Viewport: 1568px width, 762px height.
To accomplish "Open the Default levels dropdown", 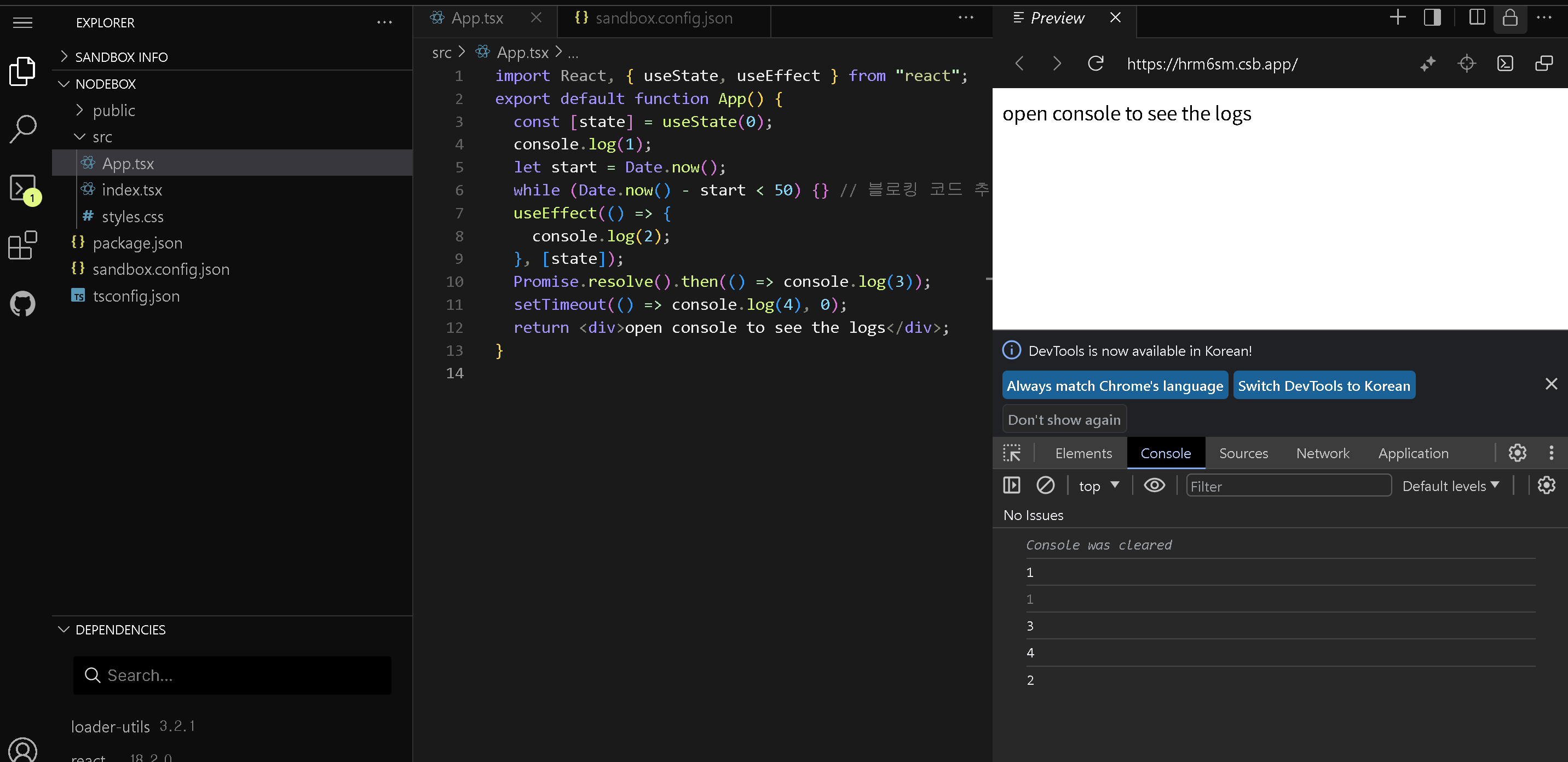I will point(1450,486).
